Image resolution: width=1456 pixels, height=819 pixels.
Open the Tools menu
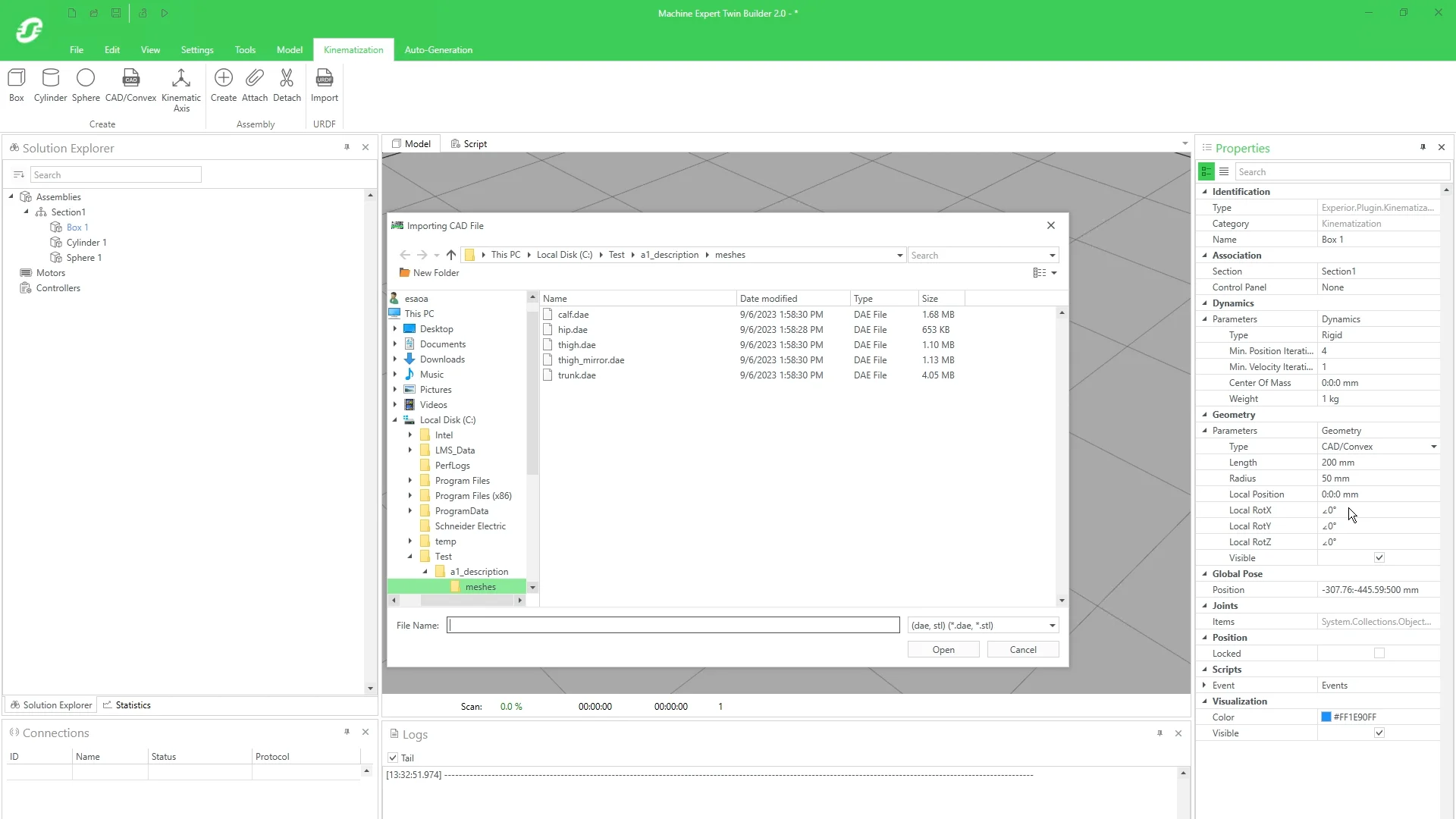[x=244, y=49]
